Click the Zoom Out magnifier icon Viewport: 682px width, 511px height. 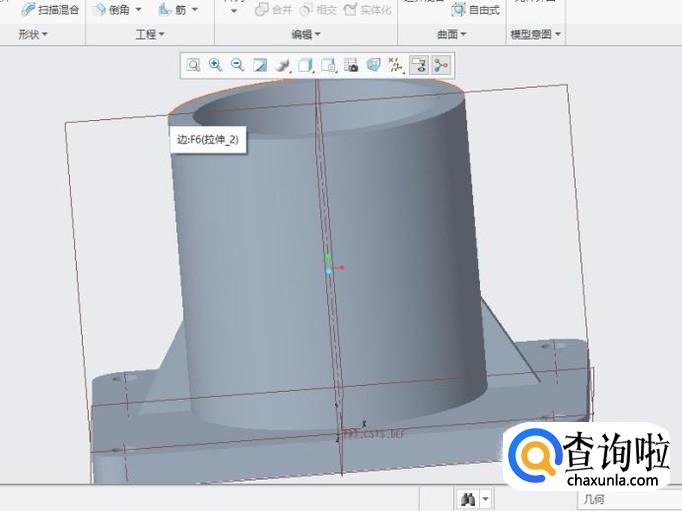tap(237, 65)
